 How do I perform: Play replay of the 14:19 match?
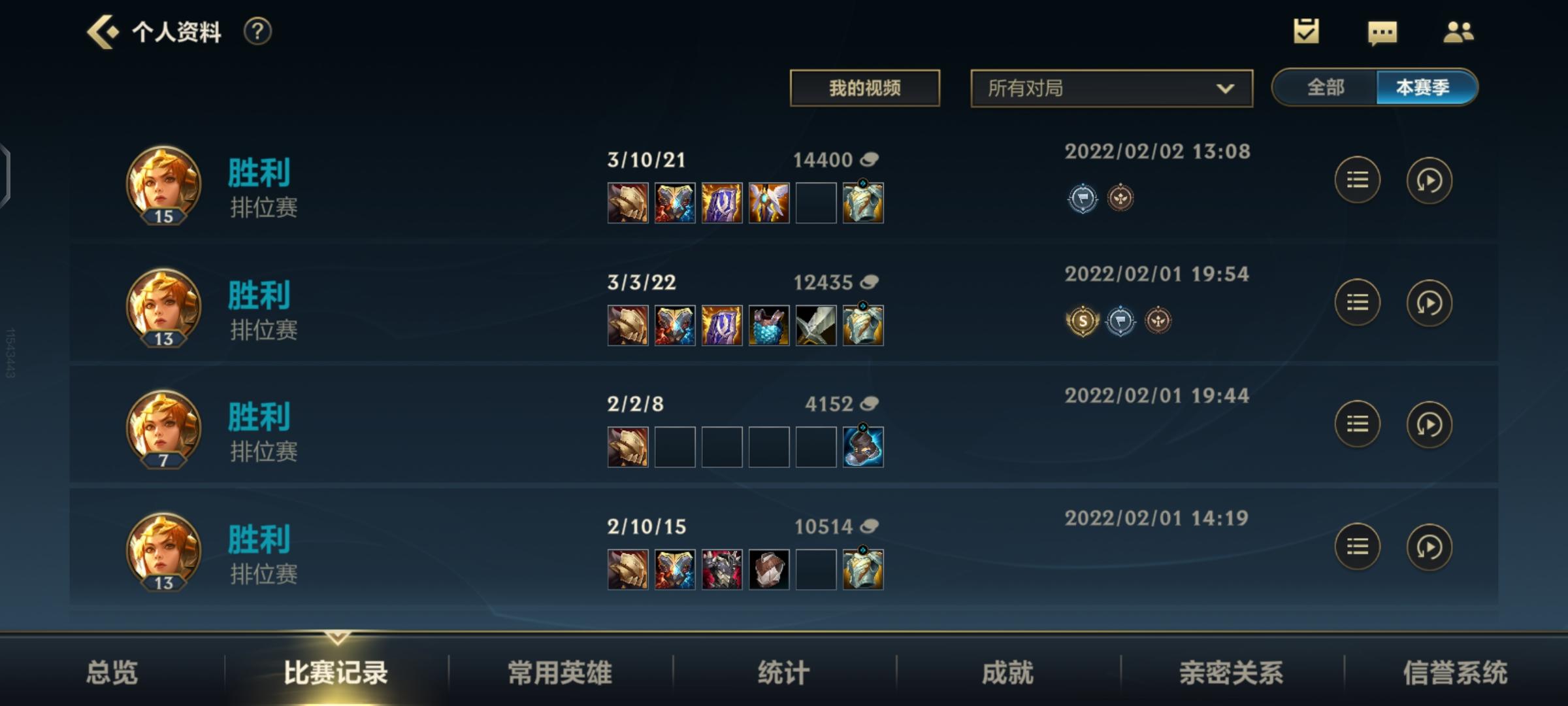[x=1429, y=546]
